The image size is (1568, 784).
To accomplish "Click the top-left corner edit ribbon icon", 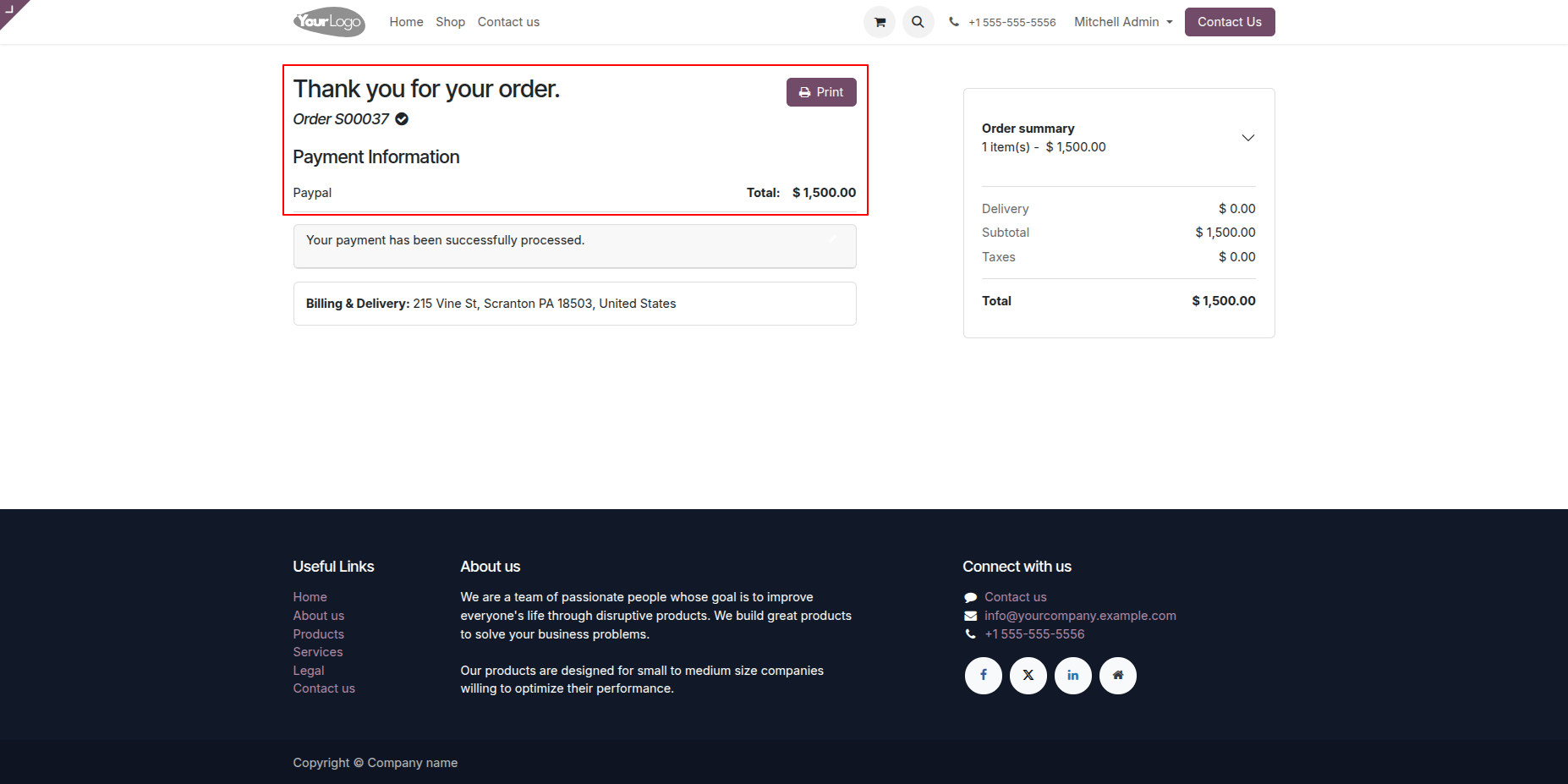I will [10, 9].
